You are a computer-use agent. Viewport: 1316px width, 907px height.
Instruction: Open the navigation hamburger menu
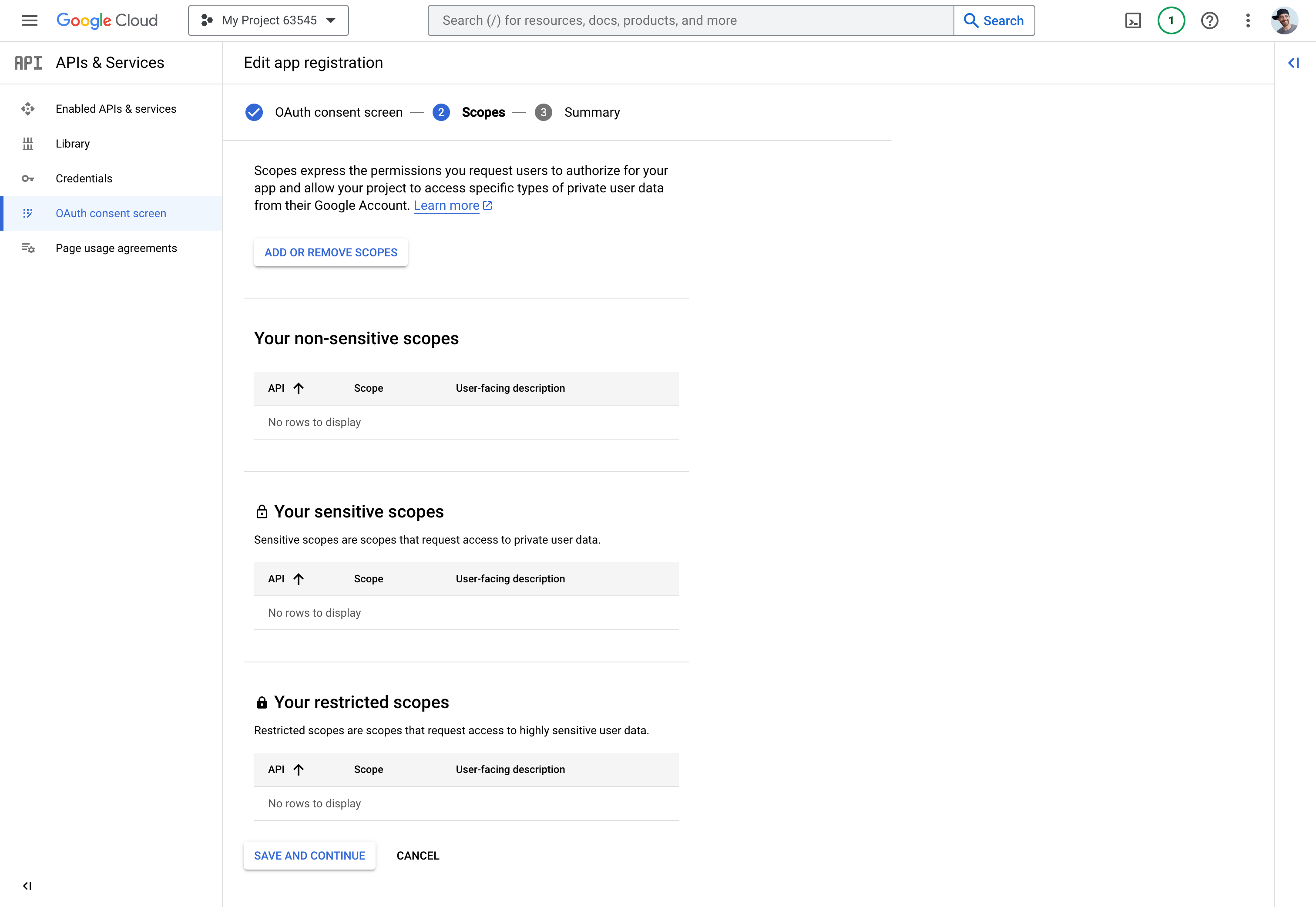(x=29, y=20)
